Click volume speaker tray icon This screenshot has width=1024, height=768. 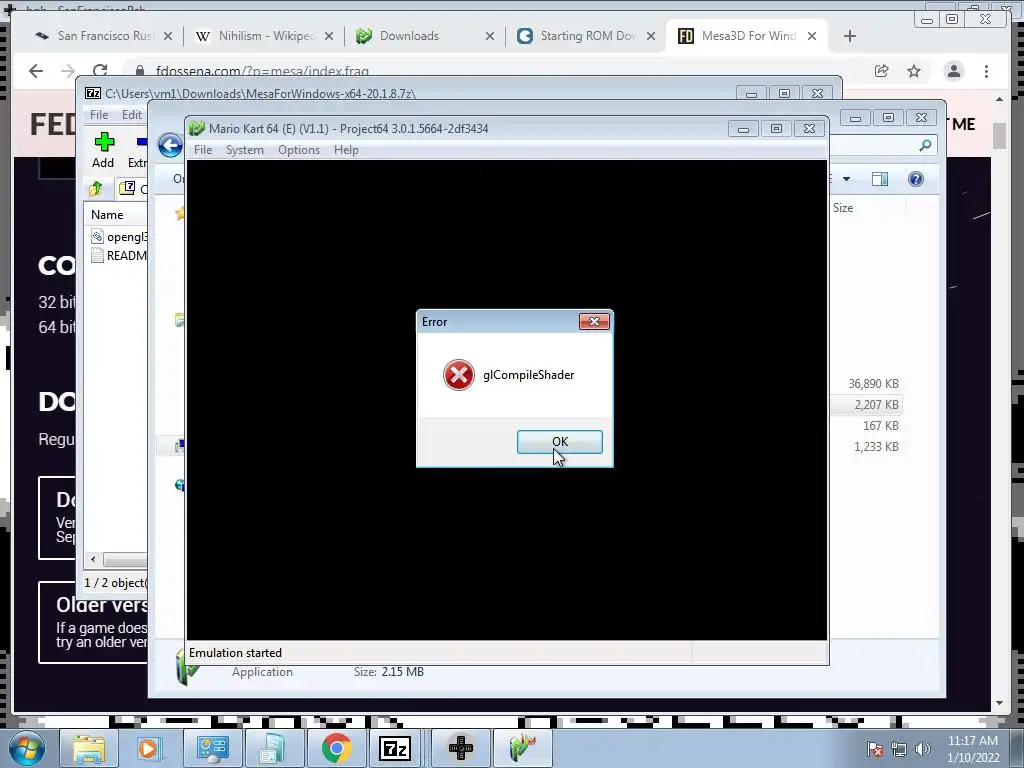click(x=923, y=749)
